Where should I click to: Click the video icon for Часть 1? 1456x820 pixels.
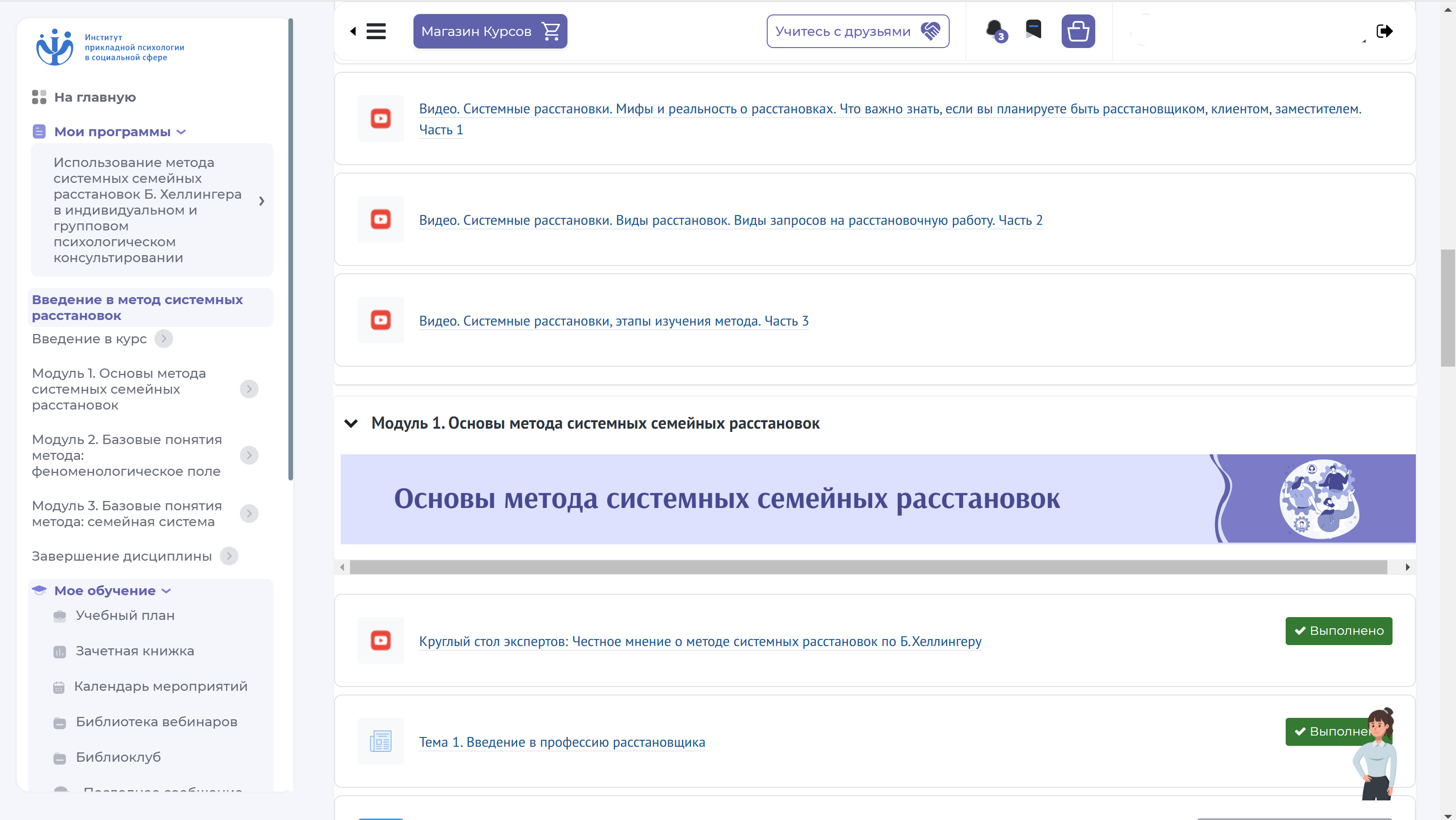point(380,118)
